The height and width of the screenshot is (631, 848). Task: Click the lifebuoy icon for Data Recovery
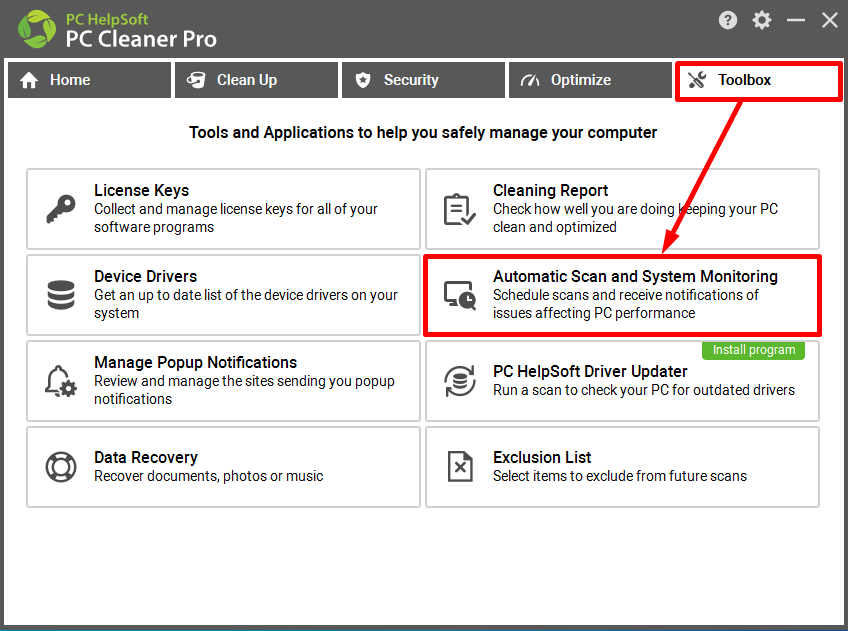61,467
